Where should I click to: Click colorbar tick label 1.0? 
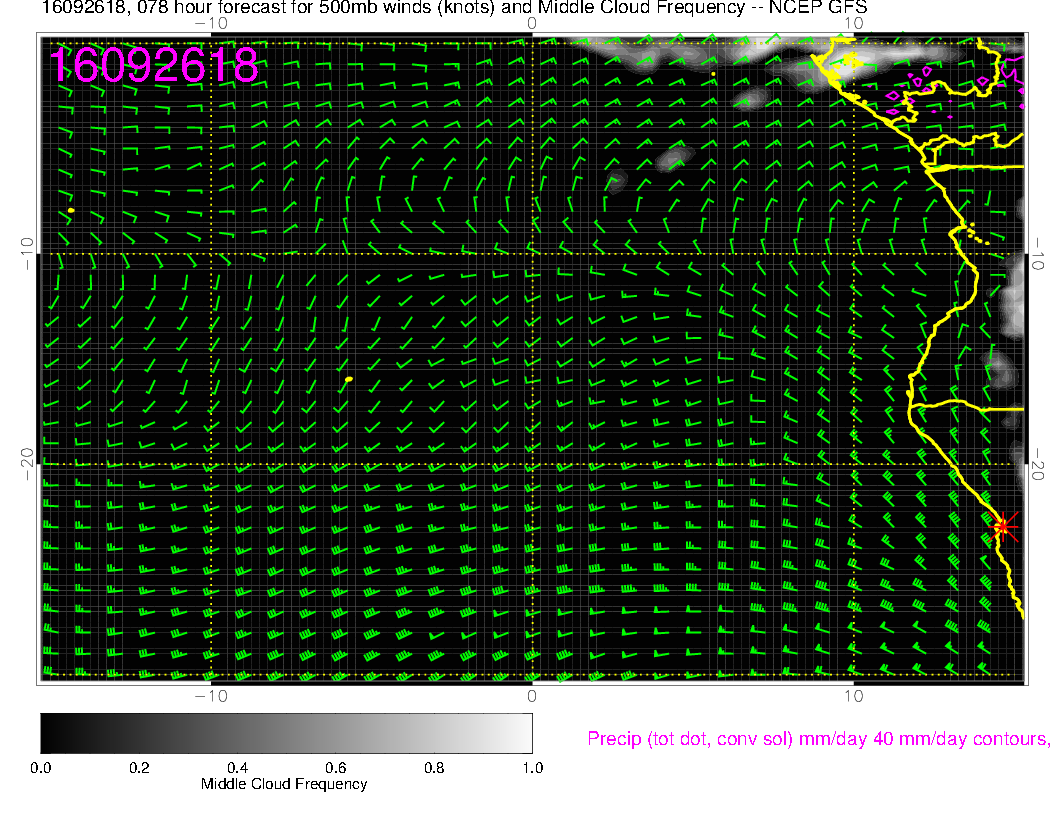pos(533,768)
